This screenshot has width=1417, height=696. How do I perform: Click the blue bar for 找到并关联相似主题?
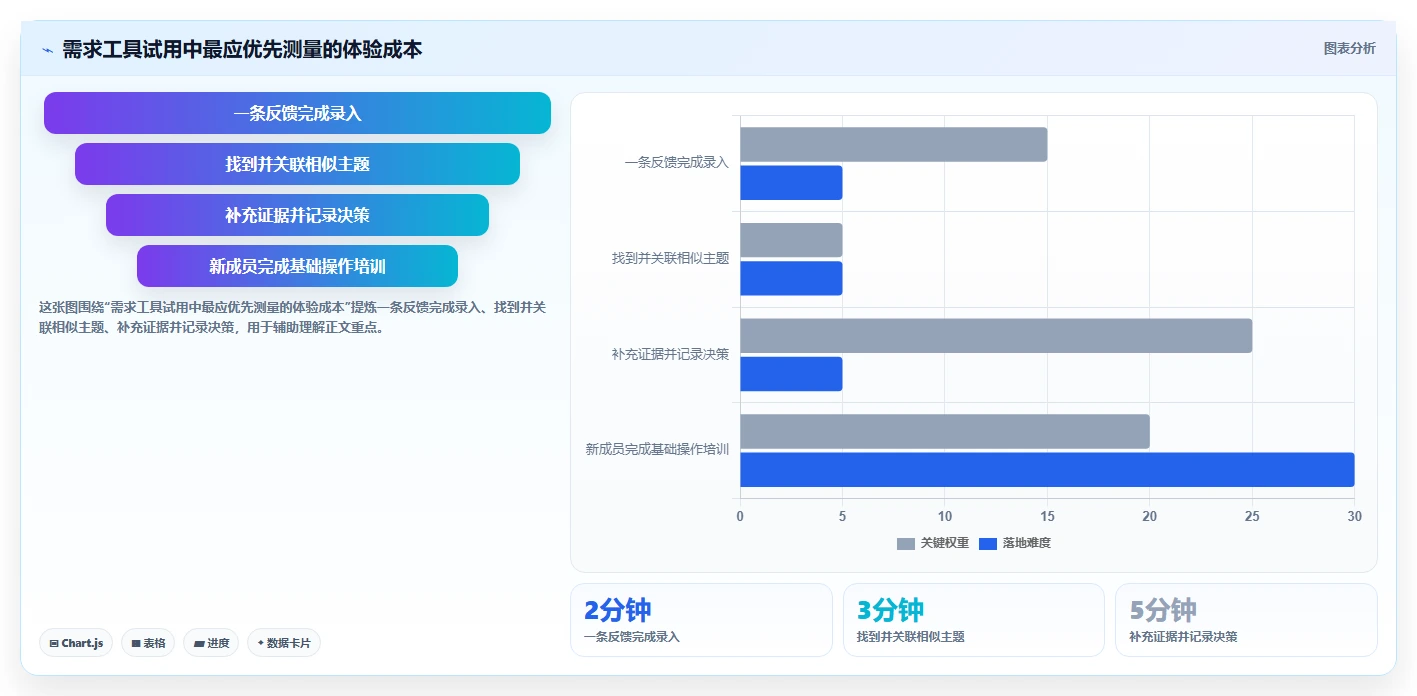(x=791, y=278)
